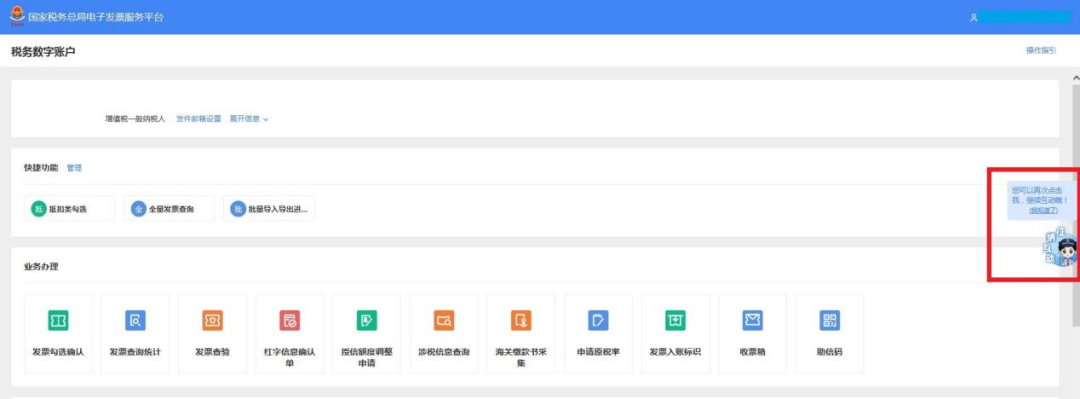Open 批量导入导出进... quick function shortcut
The width and height of the screenshot is (1080, 399).
(x=269, y=208)
